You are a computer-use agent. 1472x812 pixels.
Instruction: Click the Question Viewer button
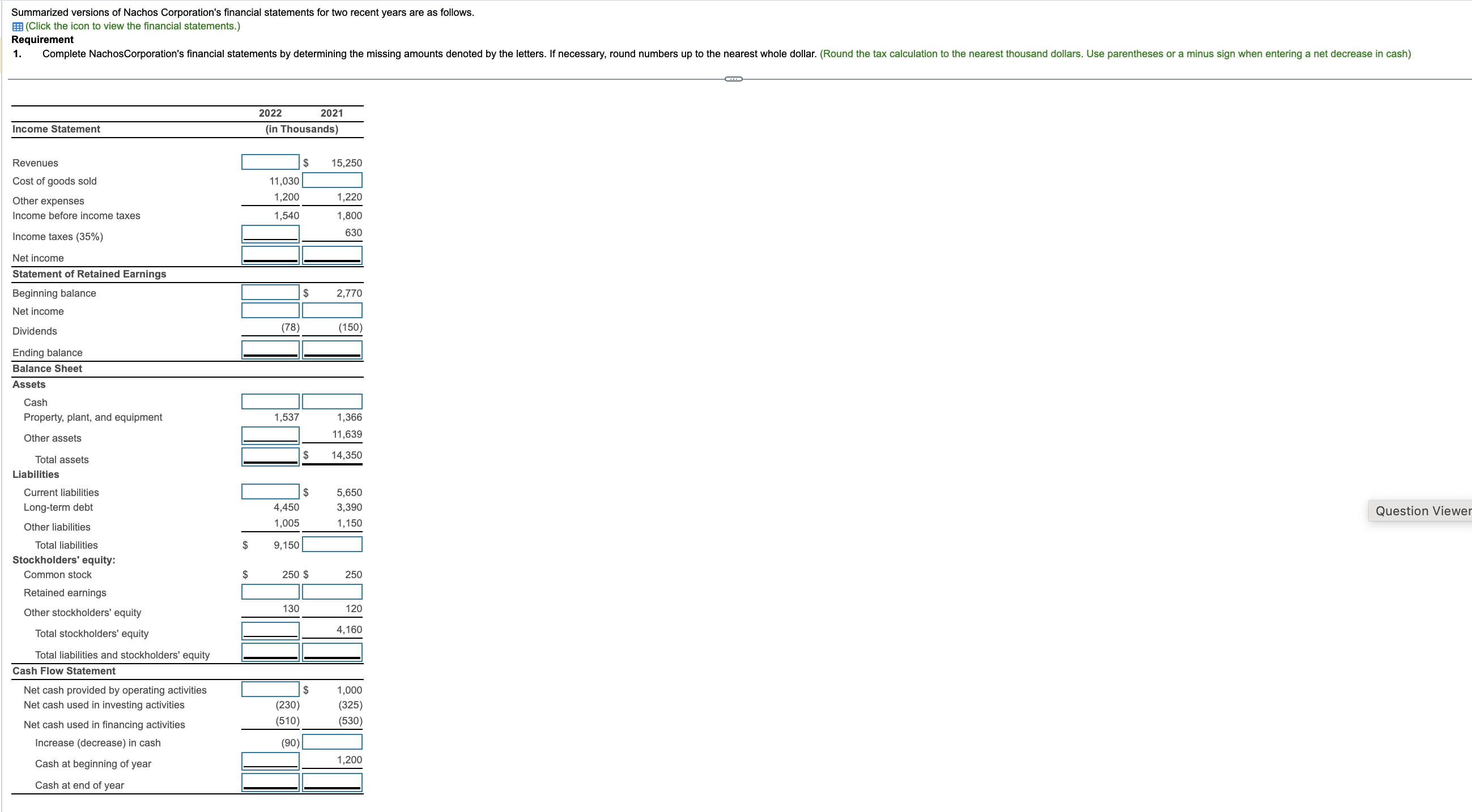[1423, 511]
